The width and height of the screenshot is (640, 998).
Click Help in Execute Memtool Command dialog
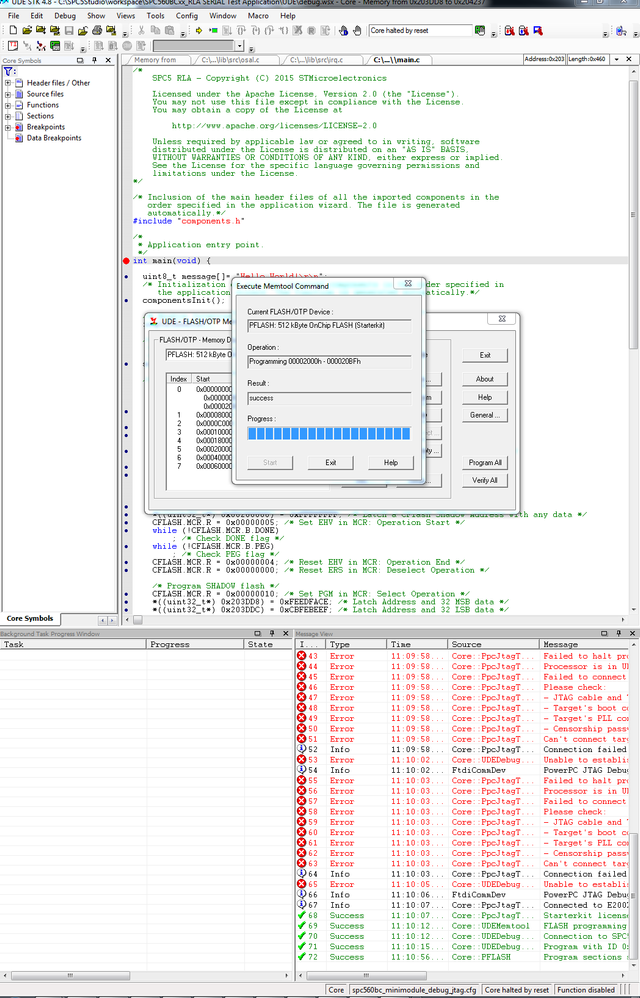click(391, 463)
